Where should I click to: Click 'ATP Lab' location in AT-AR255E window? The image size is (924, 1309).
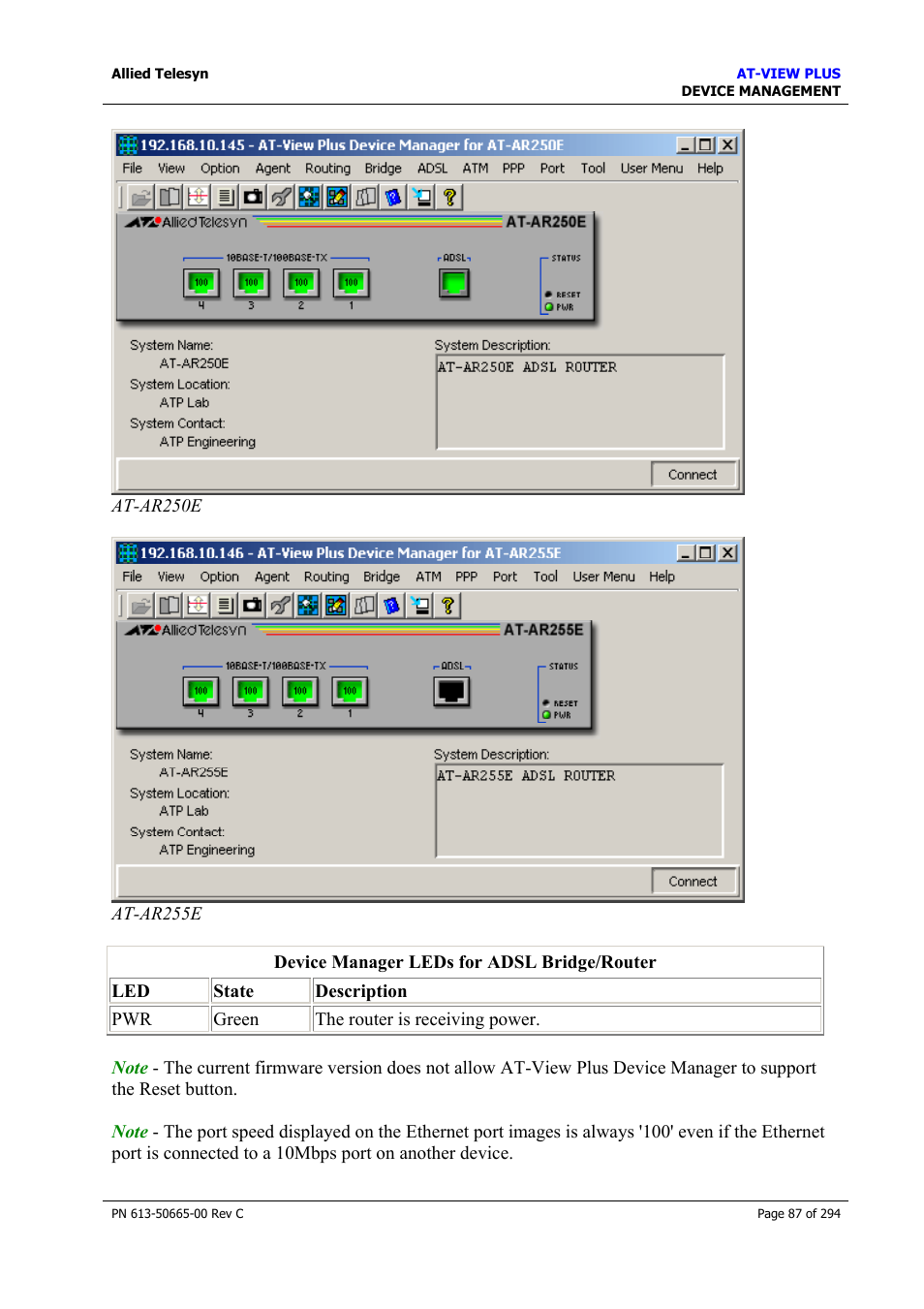pyautogui.click(x=184, y=811)
